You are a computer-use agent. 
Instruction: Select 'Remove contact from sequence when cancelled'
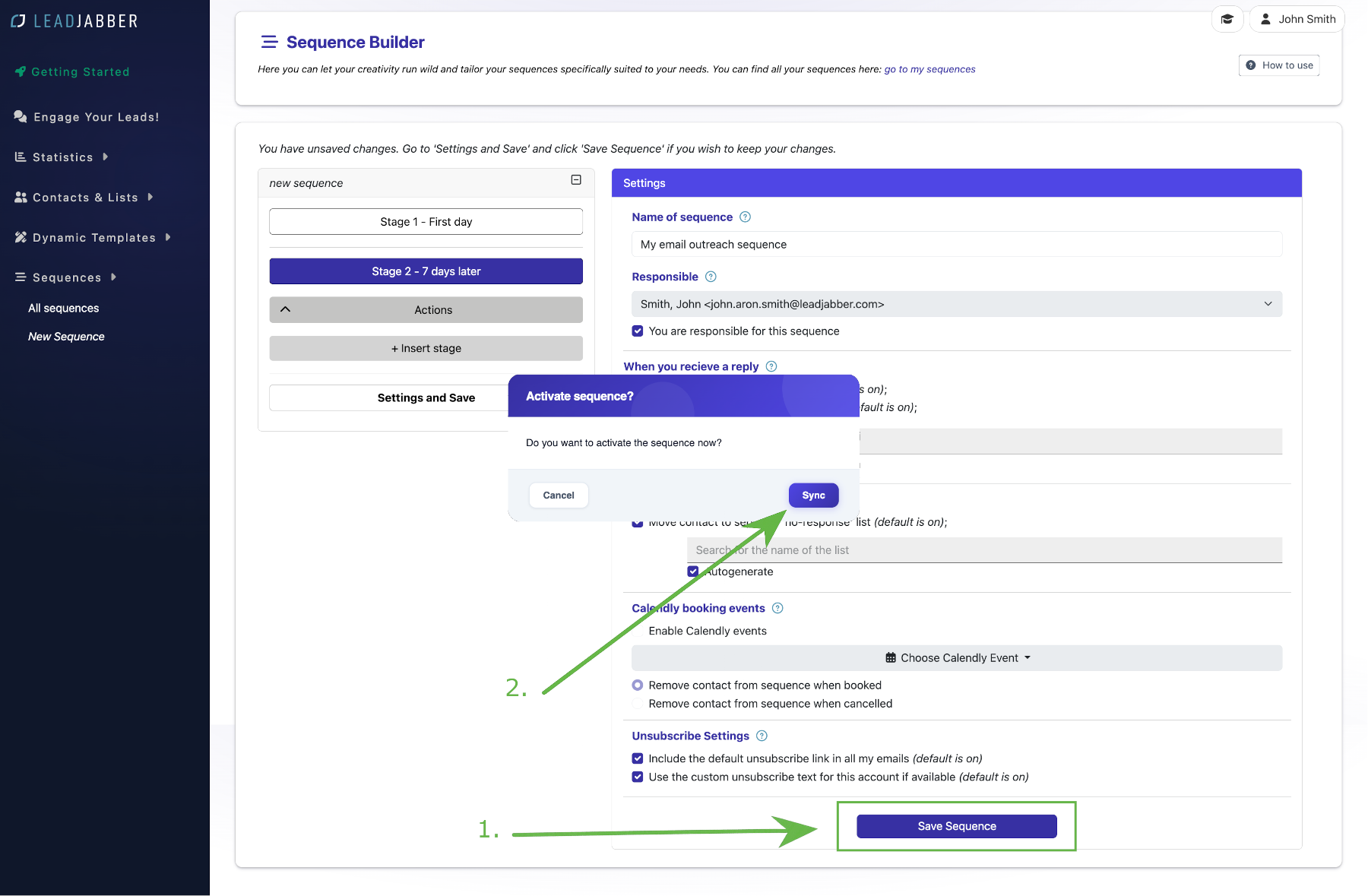[638, 704]
